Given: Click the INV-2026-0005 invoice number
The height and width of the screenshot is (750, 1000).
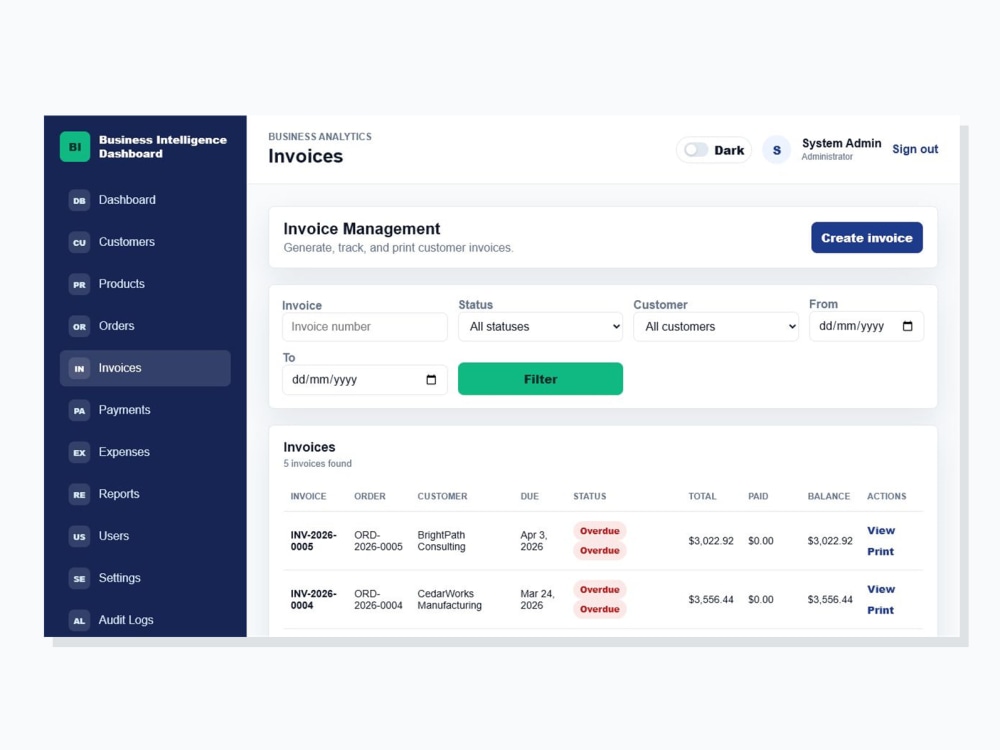Looking at the screenshot, I should [313, 541].
